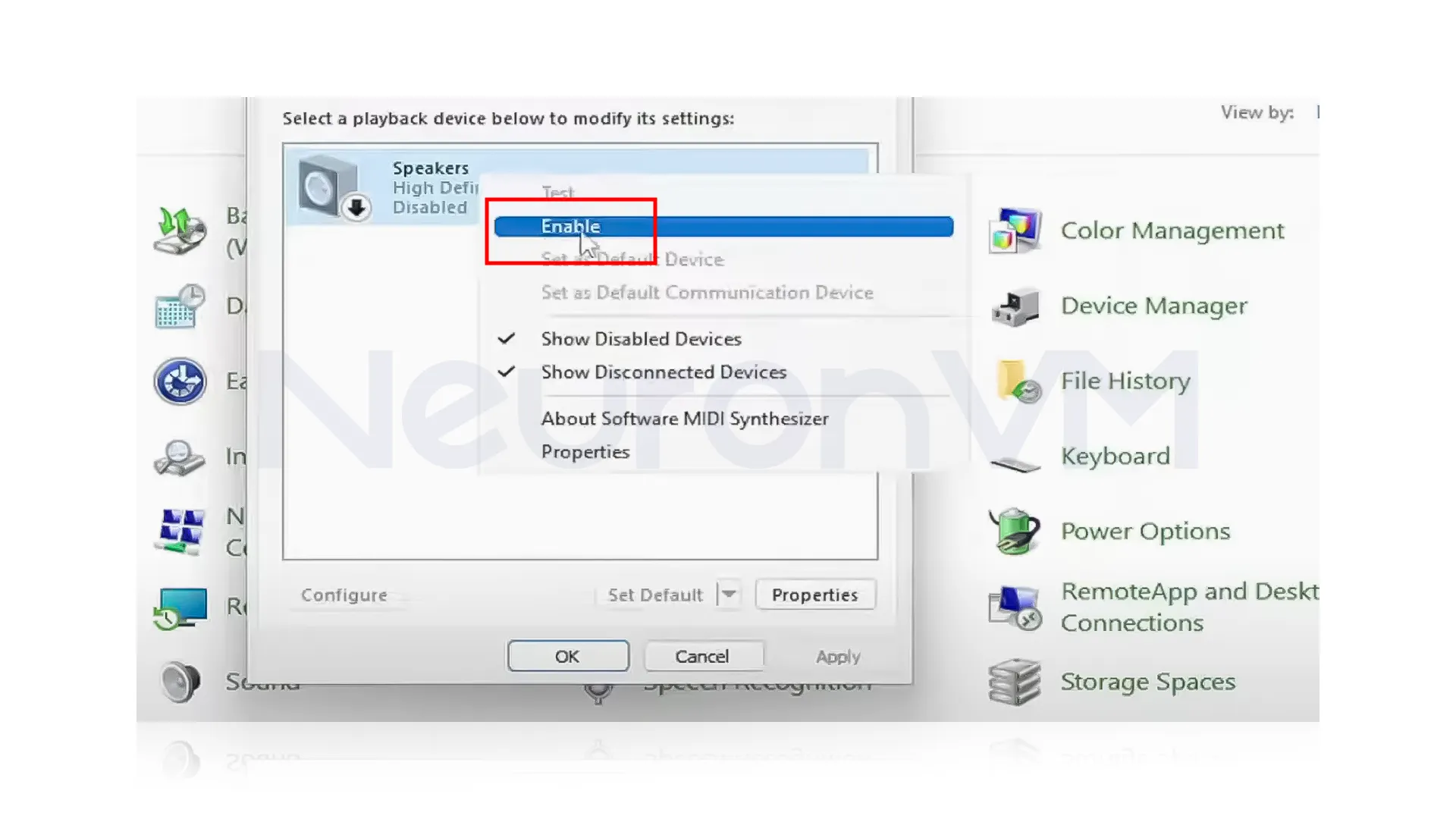Open RemoteApp and Desktop Connections link
Image resolution: width=1456 pixels, height=819 pixels.
(x=1190, y=607)
